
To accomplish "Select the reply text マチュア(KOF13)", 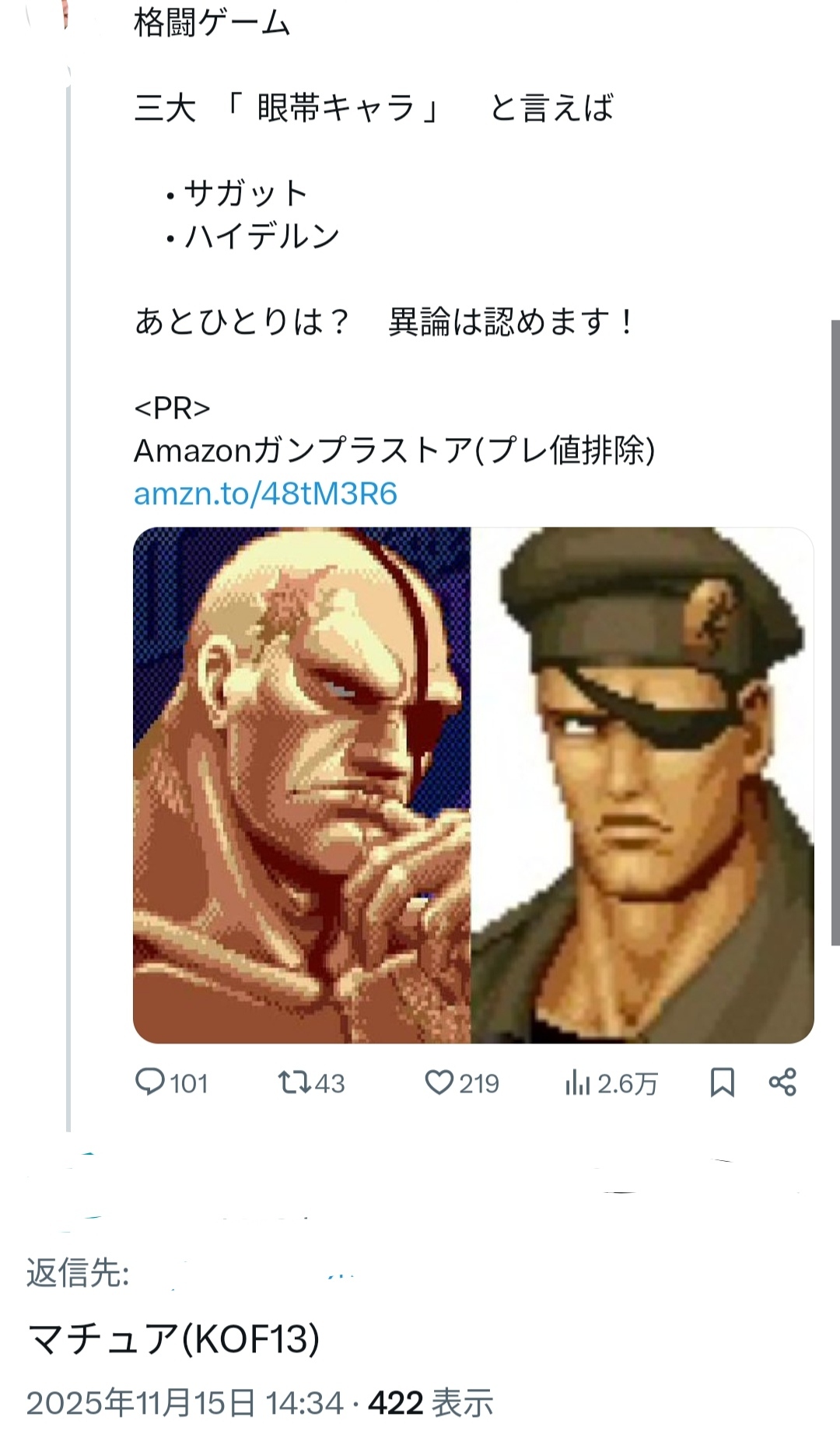I will coord(173,1339).
